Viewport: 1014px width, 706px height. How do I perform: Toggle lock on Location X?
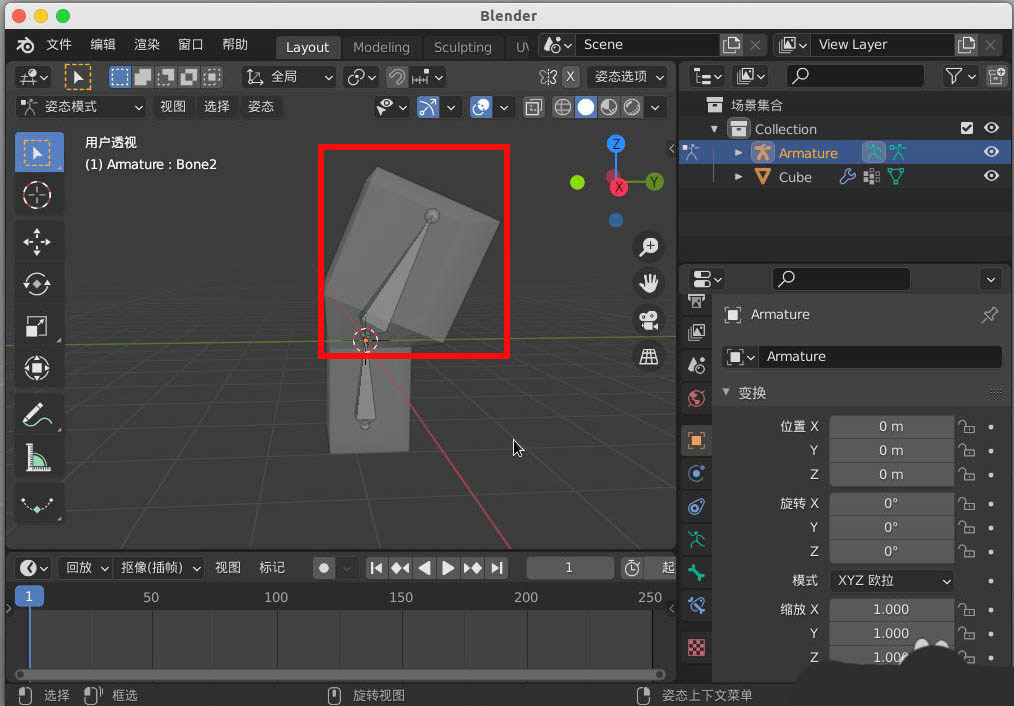(966, 427)
